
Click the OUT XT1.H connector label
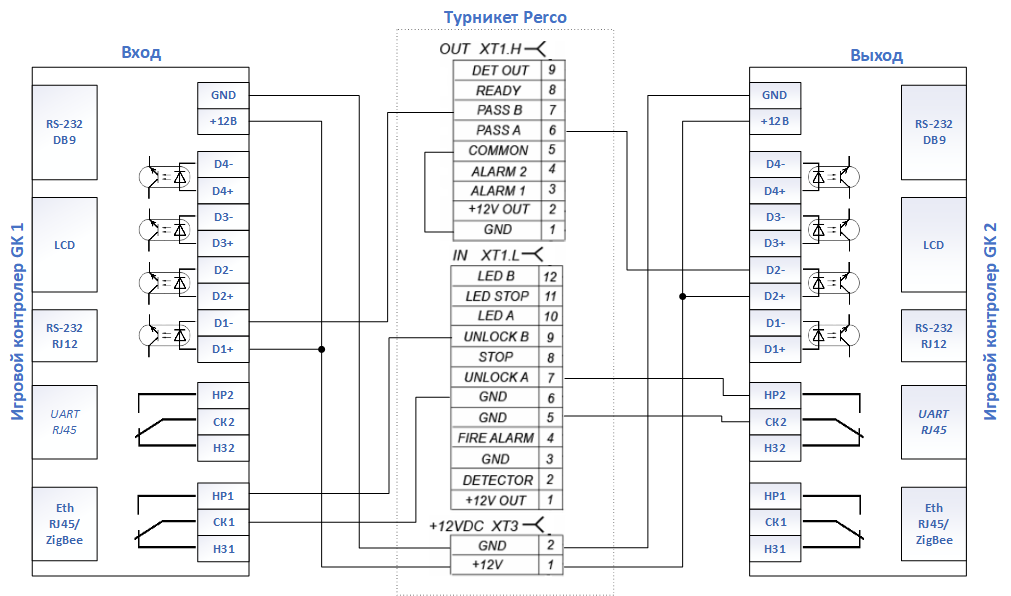pos(480,49)
